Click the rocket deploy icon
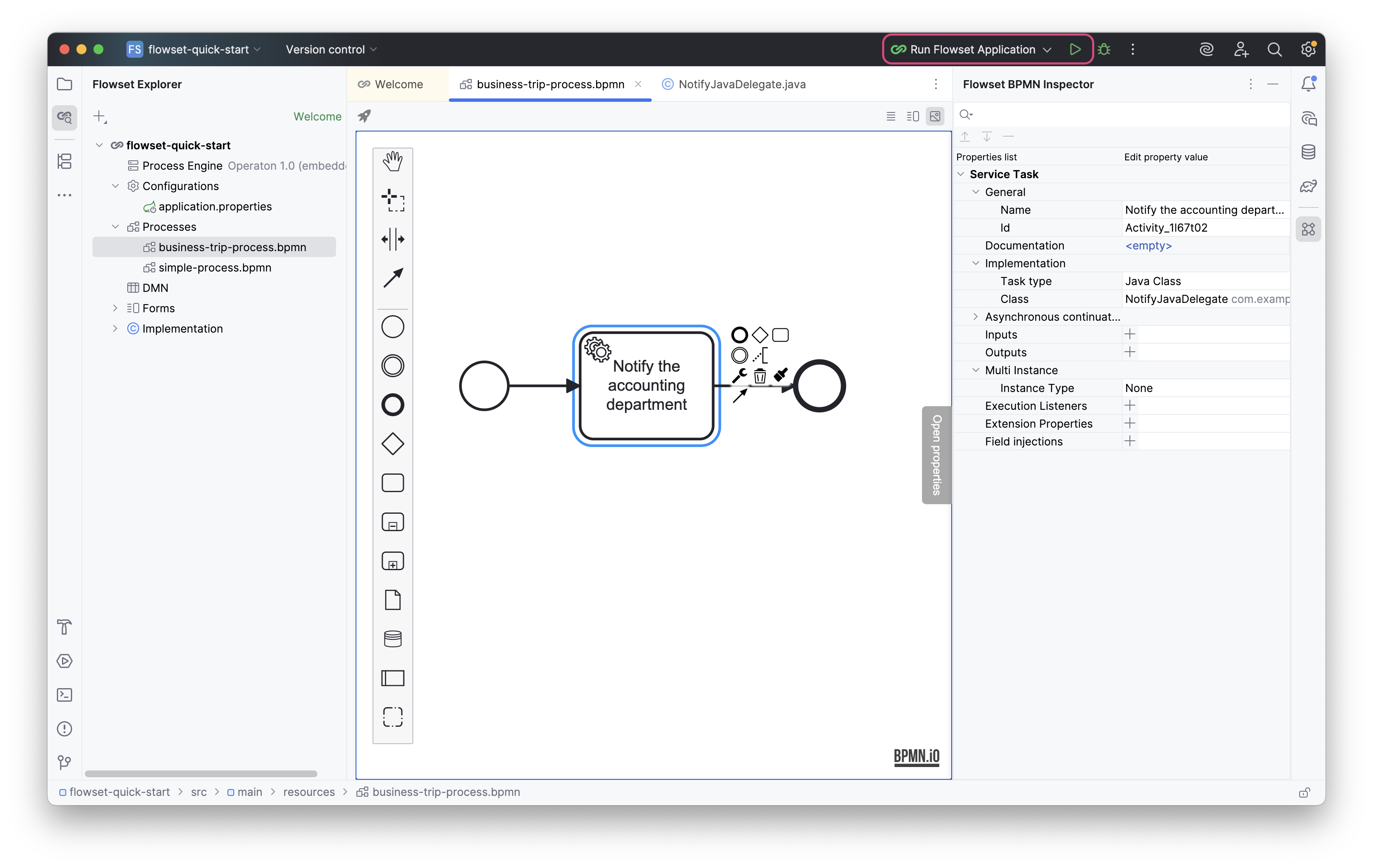Viewport: 1373px width, 868px height. tap(364, 116)
